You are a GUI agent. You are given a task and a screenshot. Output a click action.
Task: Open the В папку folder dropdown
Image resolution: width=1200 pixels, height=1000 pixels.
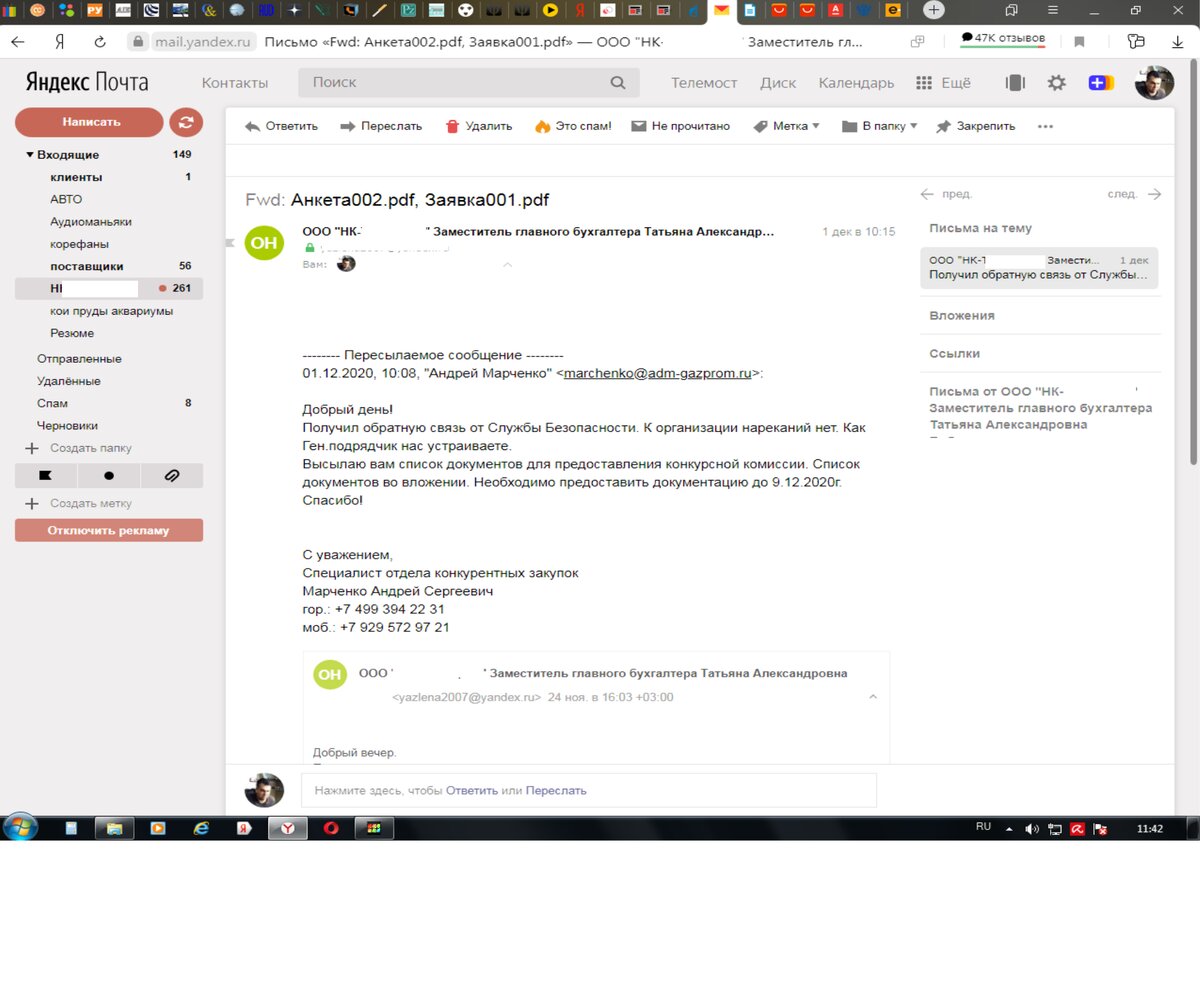coord(879,126)
